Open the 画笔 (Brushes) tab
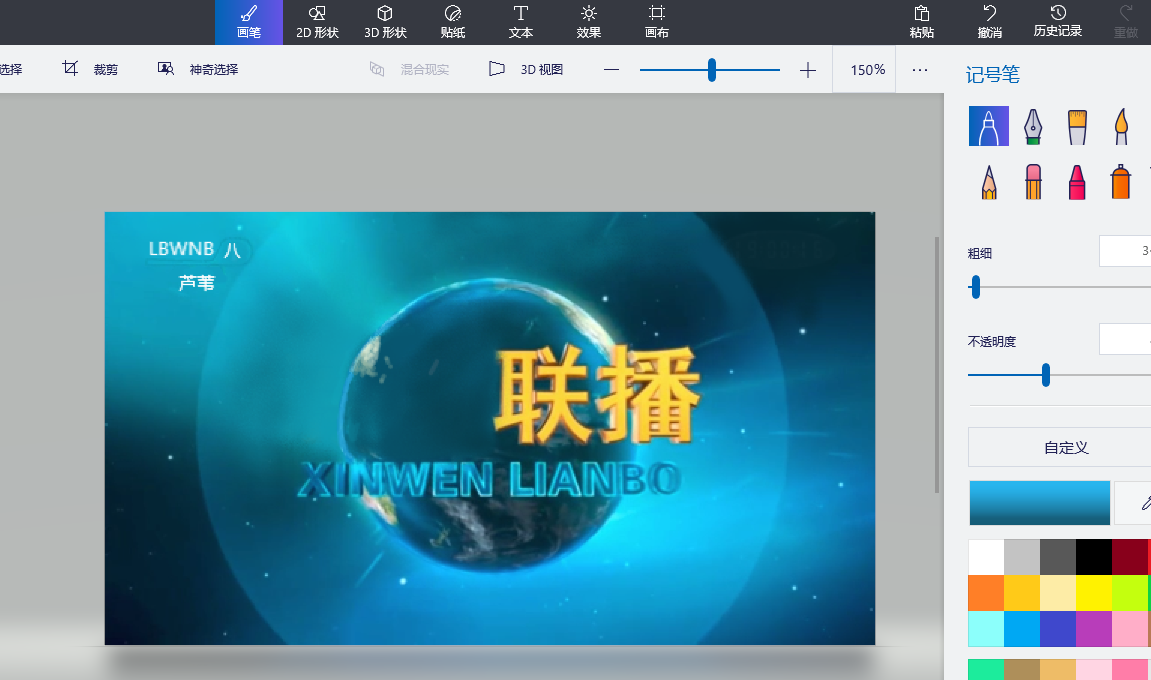The height and width of the screenshot is (680, 1151). tap(249, 22)
